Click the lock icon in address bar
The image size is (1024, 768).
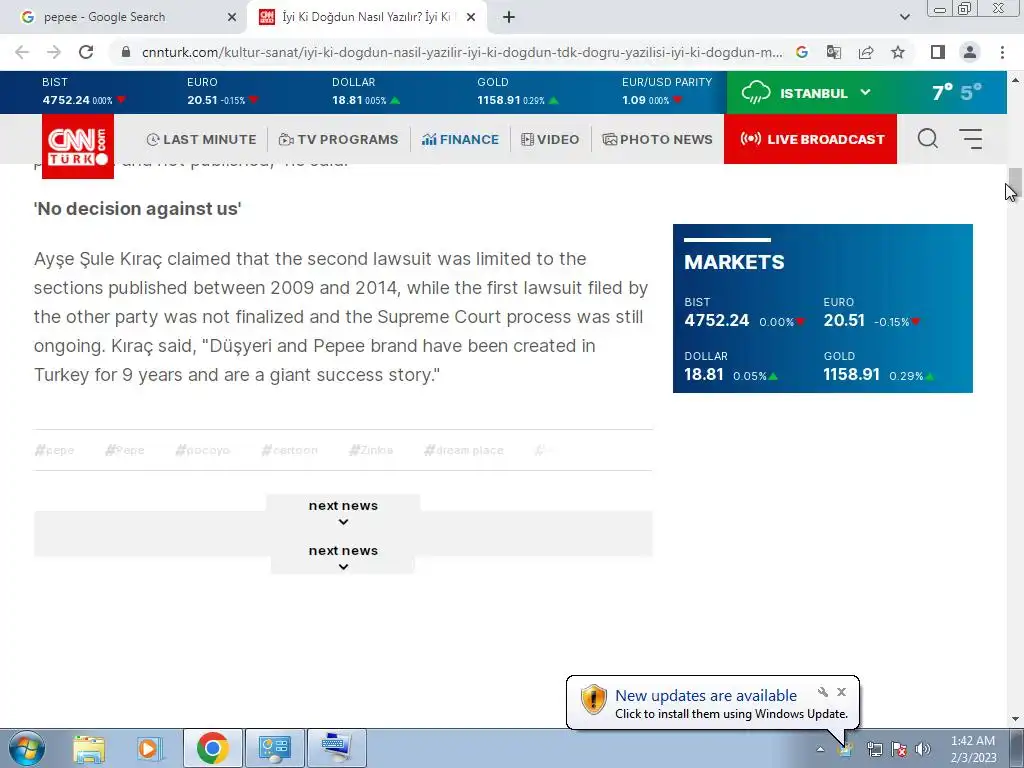(x=126, y=52)
